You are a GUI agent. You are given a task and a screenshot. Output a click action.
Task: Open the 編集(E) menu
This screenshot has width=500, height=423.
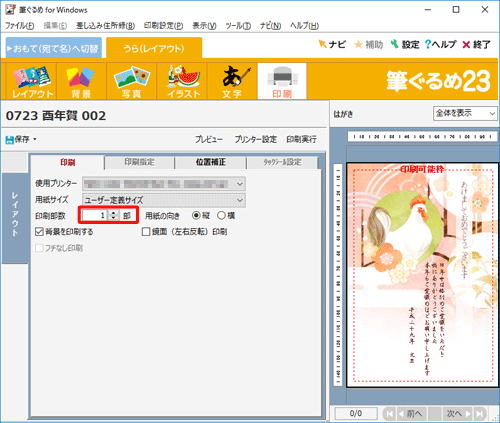[x=55, y=26]
